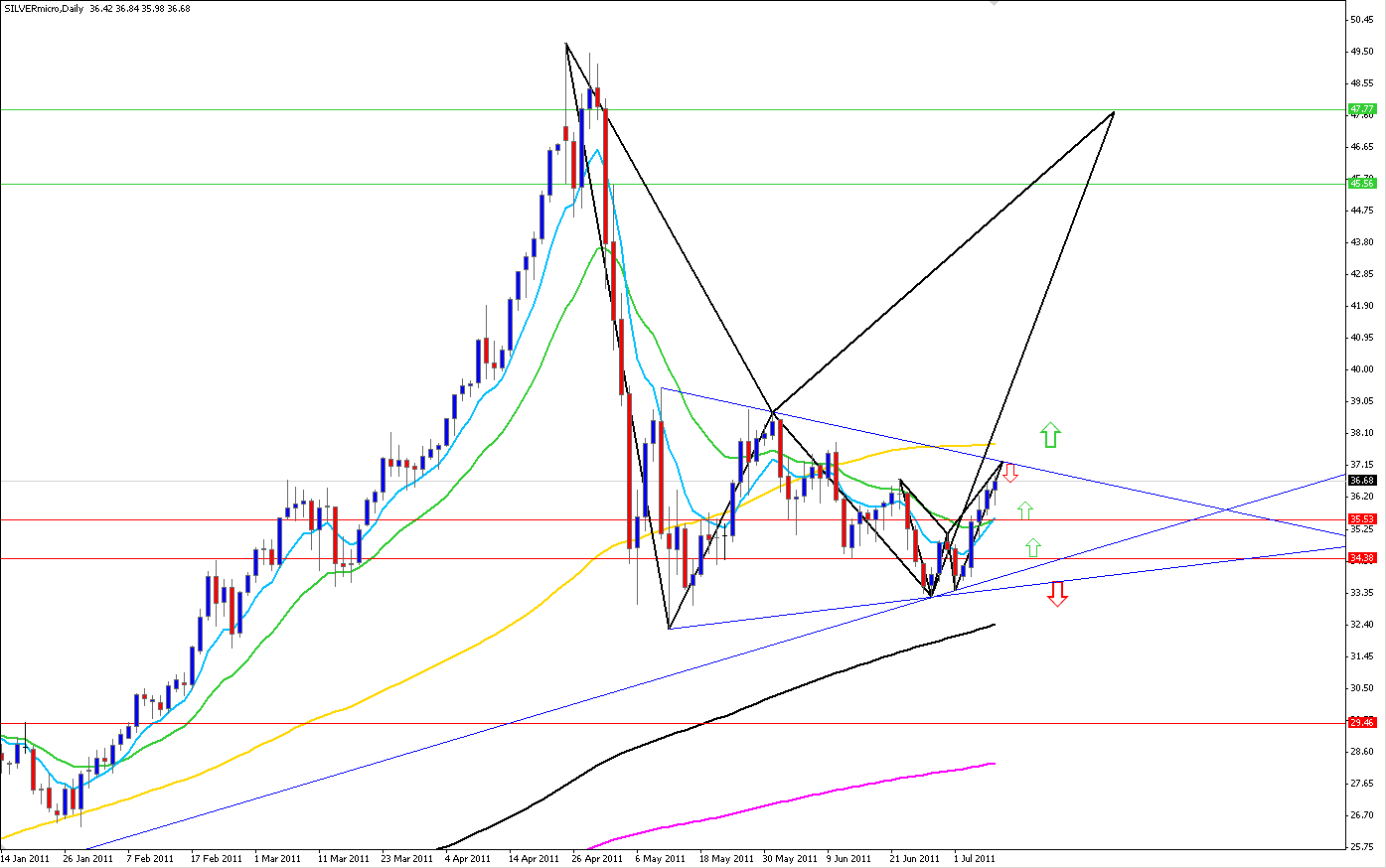Click the 27.65 value on the price axis
Screen dimensions: 1386x868
[1361, 783]
